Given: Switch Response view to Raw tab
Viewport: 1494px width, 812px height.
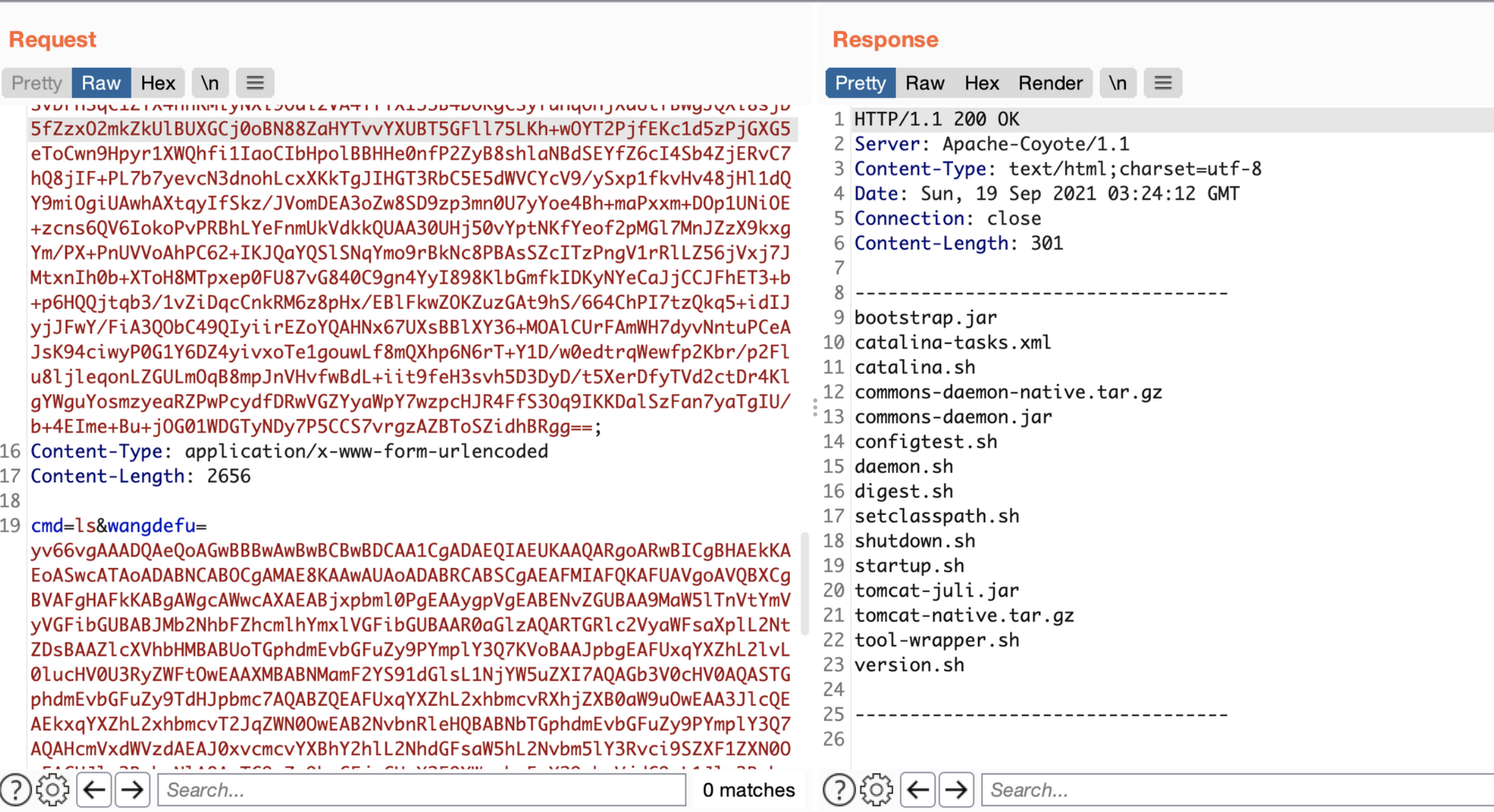Looking at the screenshot, I should 925,83.
